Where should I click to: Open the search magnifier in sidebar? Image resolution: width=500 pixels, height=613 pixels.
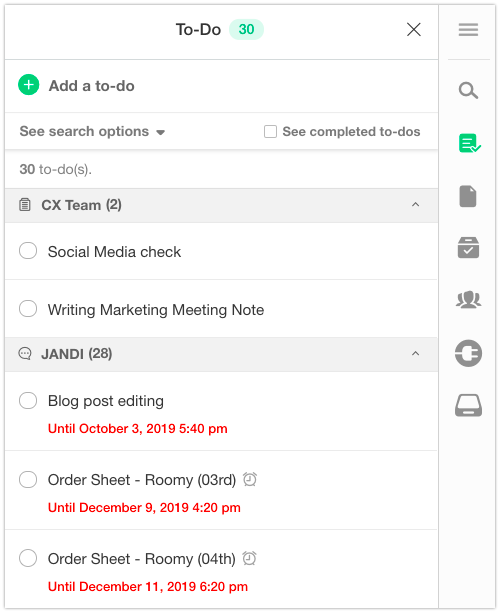pyautogui.click(x=468, y=90)
